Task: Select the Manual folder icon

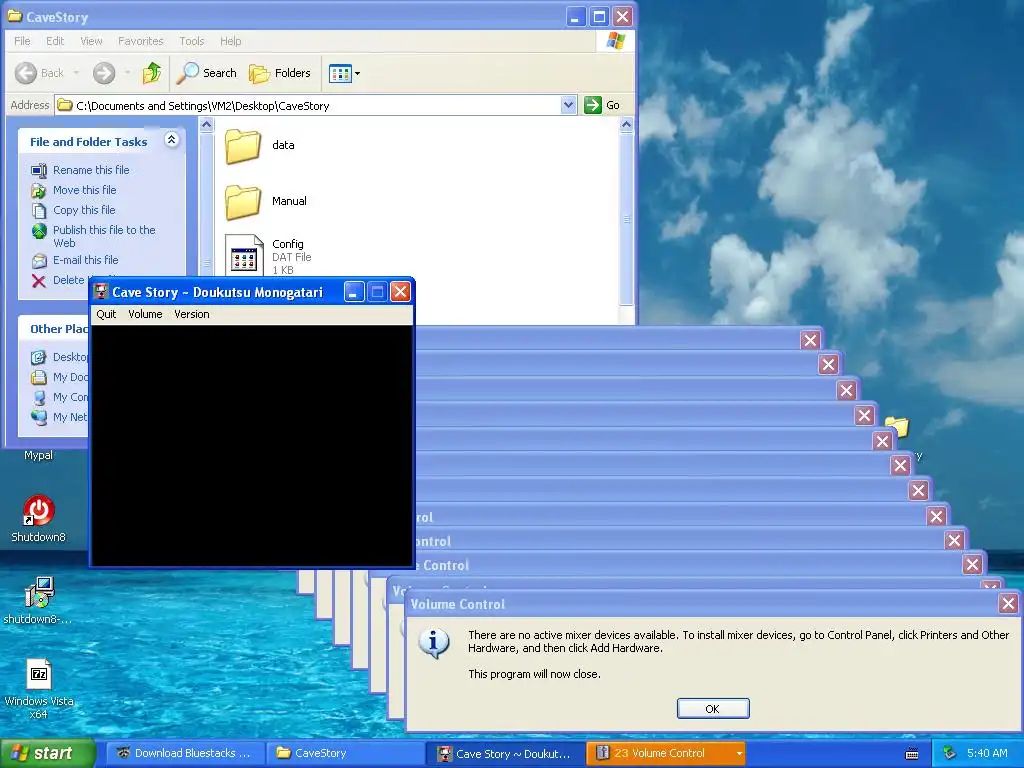Action: pyautogui.click(x=243, y=202)
